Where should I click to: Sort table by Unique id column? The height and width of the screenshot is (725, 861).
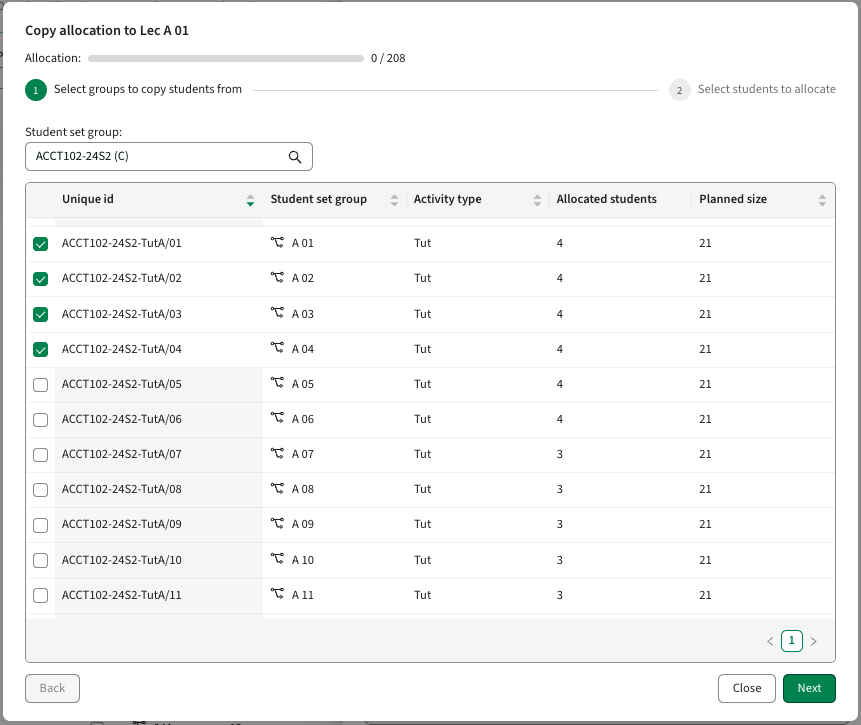(250, 200)
